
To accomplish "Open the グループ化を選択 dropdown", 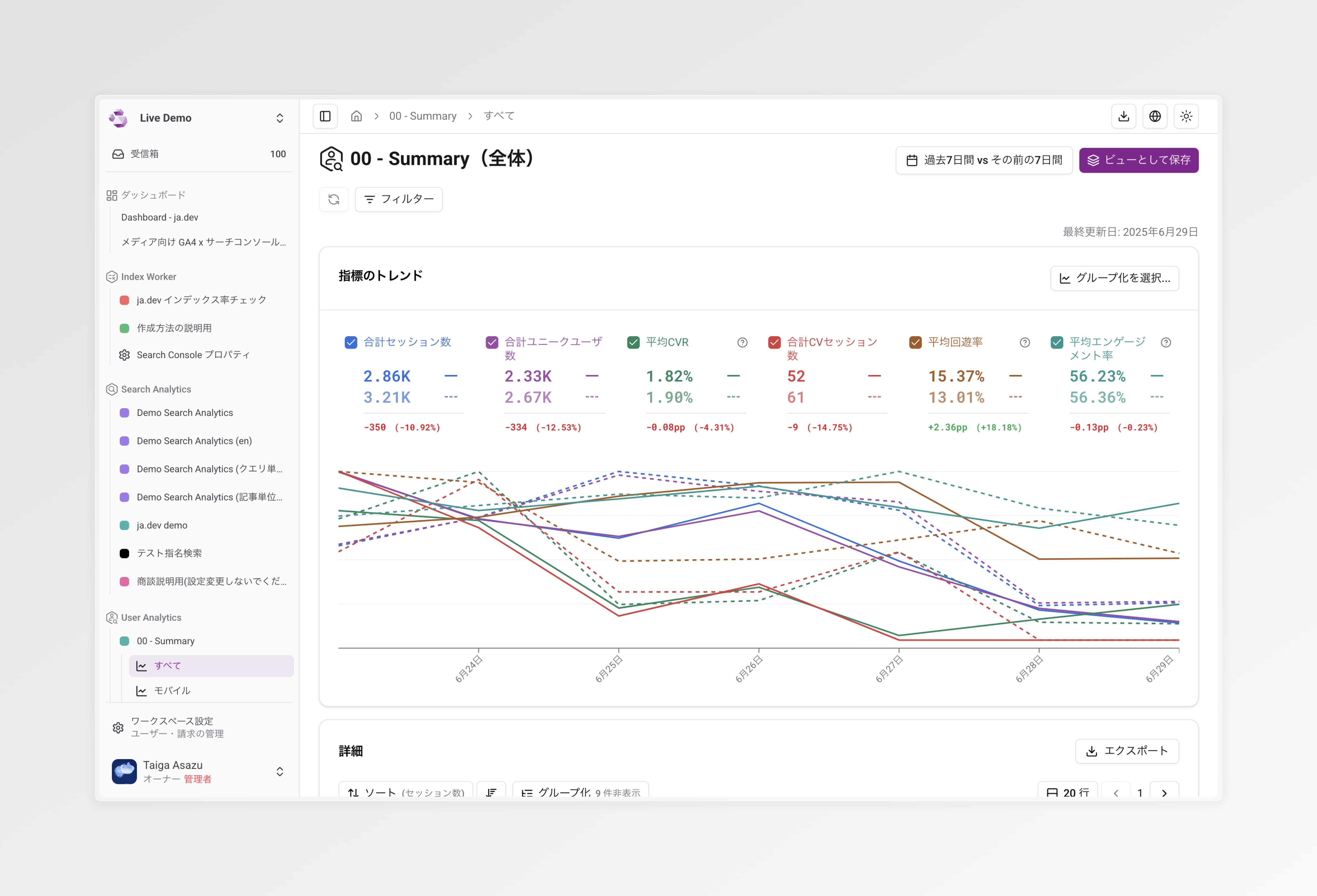I will [1114, 278].
